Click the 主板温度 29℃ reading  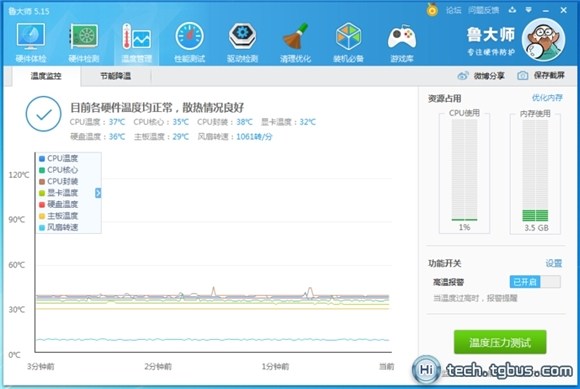161,137
